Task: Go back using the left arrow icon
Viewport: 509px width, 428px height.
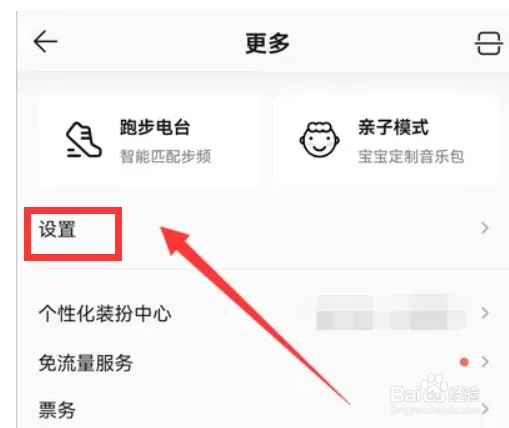Action: (46, 42)
